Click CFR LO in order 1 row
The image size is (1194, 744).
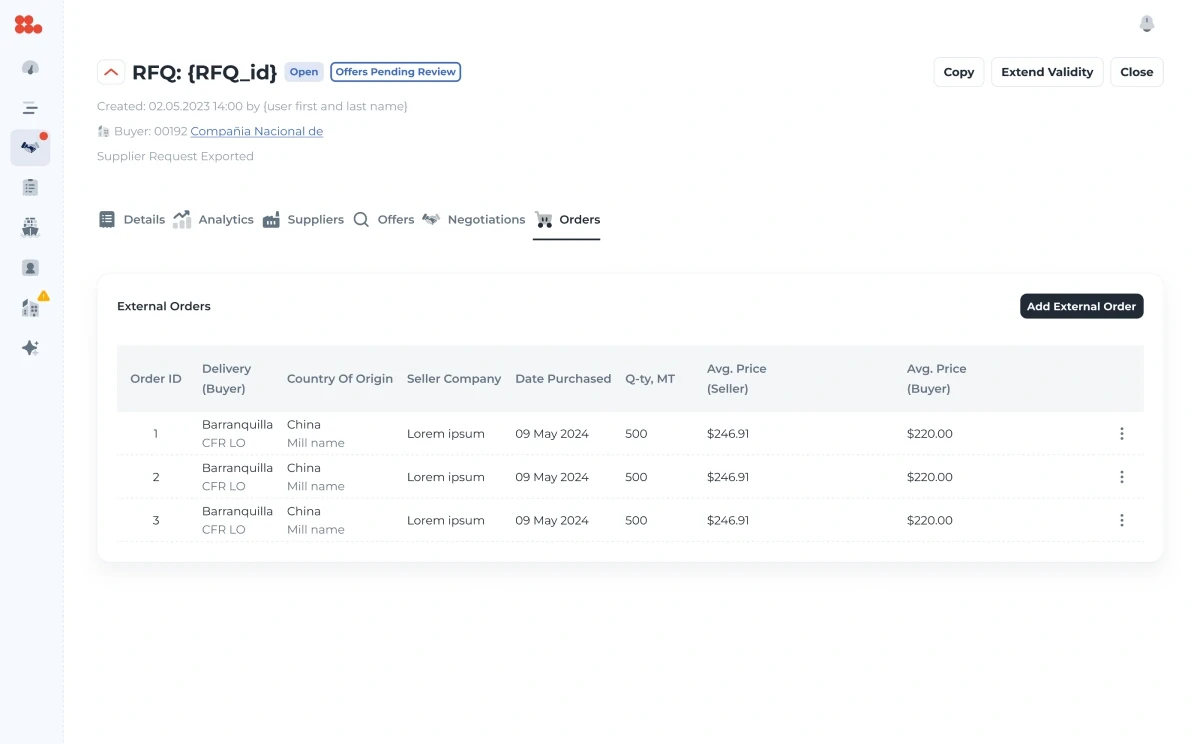coord(223,443)
